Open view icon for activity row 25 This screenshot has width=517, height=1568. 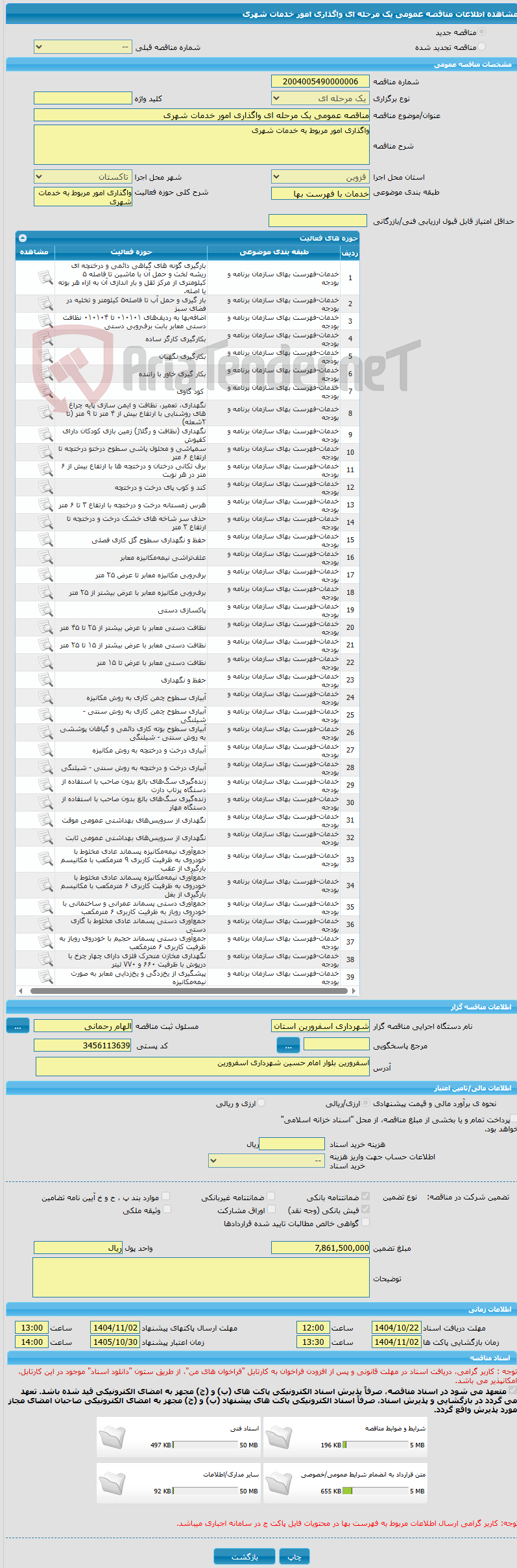[x=45, y=715]
